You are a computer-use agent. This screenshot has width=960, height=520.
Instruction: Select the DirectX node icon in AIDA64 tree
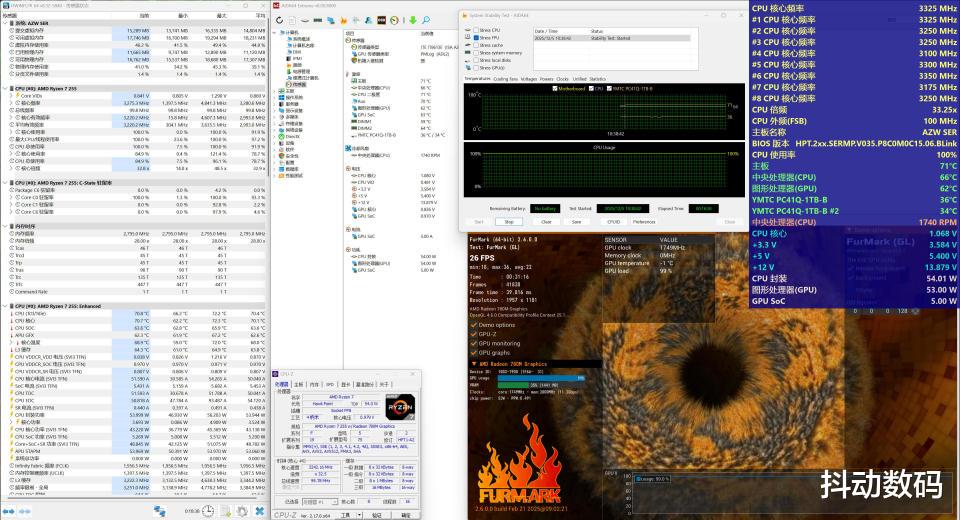tap(284, 136)
